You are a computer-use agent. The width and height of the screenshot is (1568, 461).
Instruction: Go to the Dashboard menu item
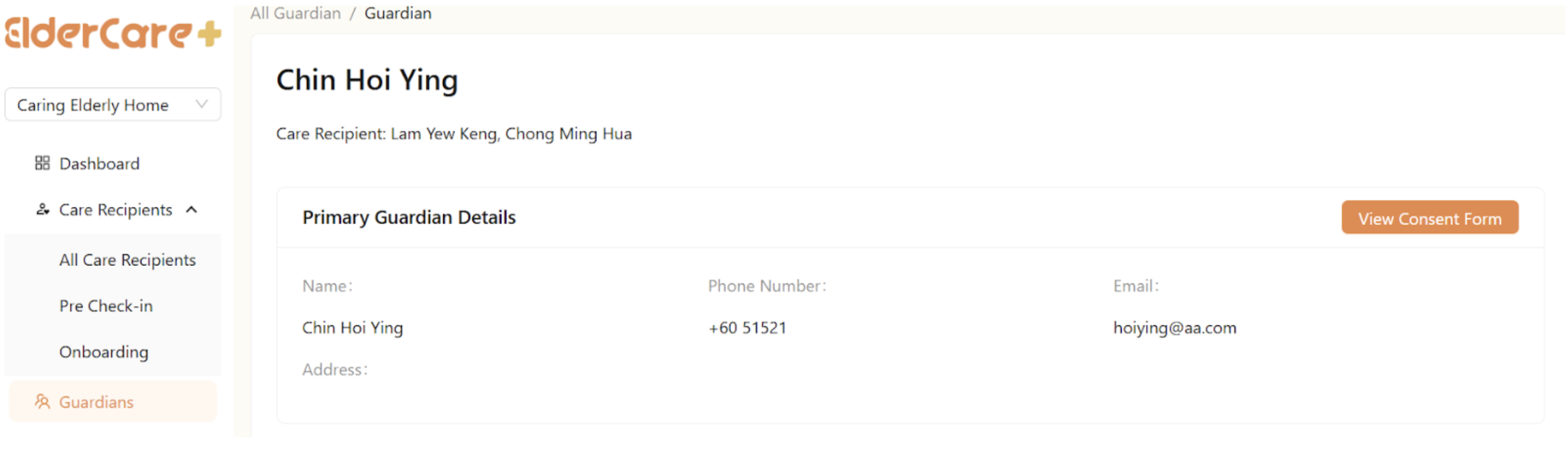click(x=99, y=163)
